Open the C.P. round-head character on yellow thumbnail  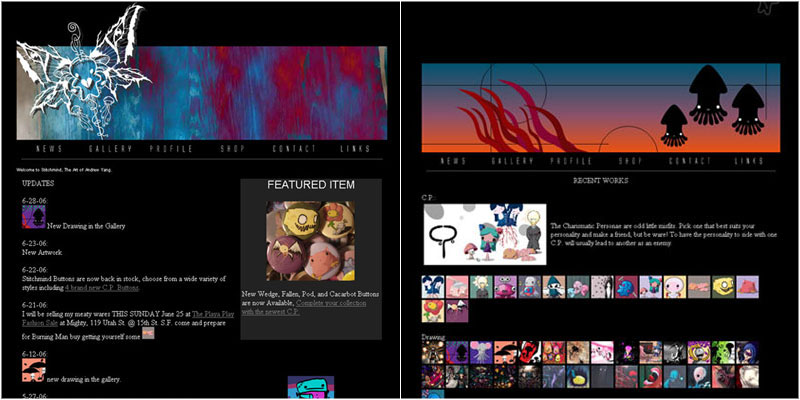click(675, 287)
